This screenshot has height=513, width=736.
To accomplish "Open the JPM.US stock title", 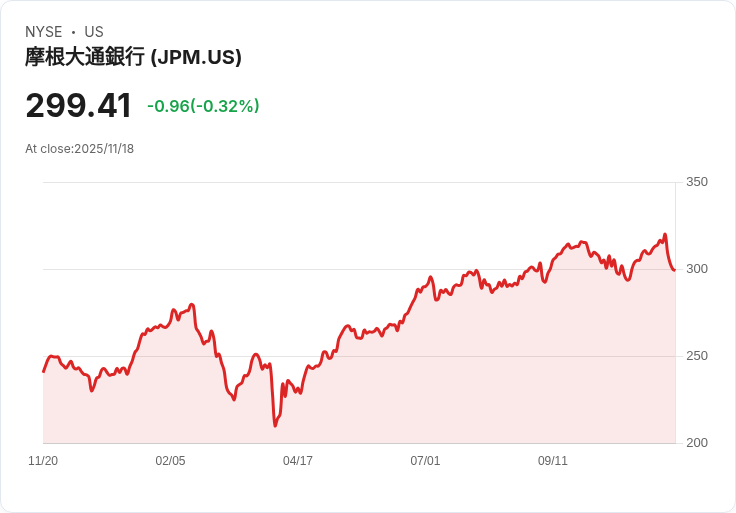I will click(133, 57).
